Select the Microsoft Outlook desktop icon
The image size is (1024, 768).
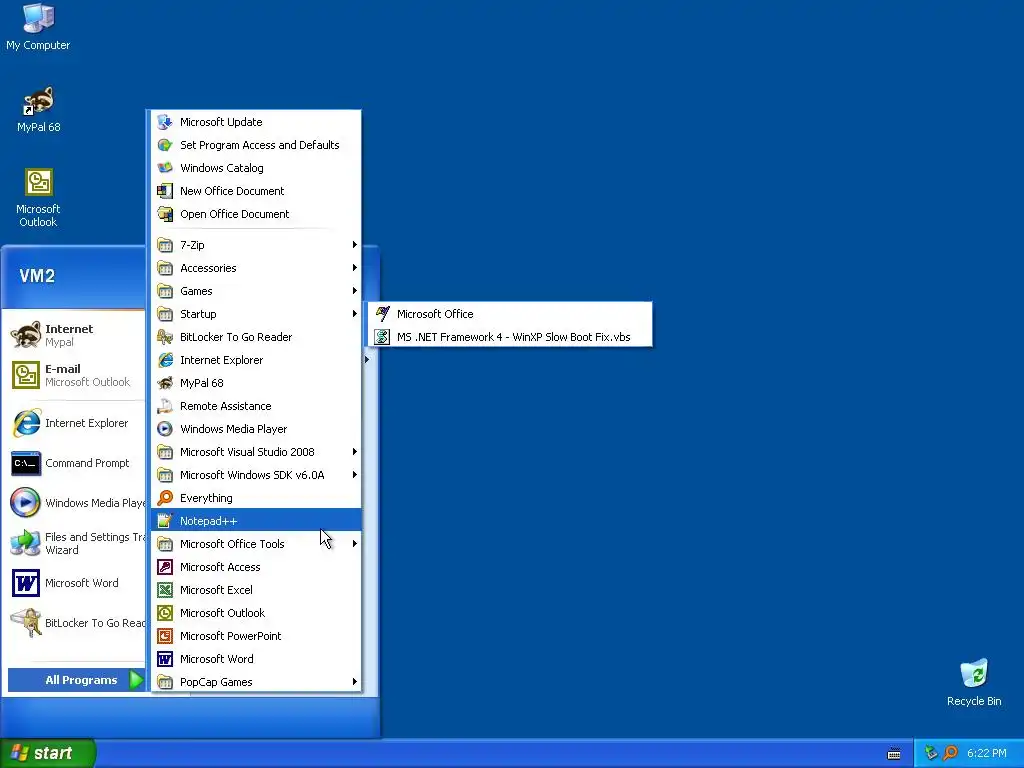(x=39, y=197)
